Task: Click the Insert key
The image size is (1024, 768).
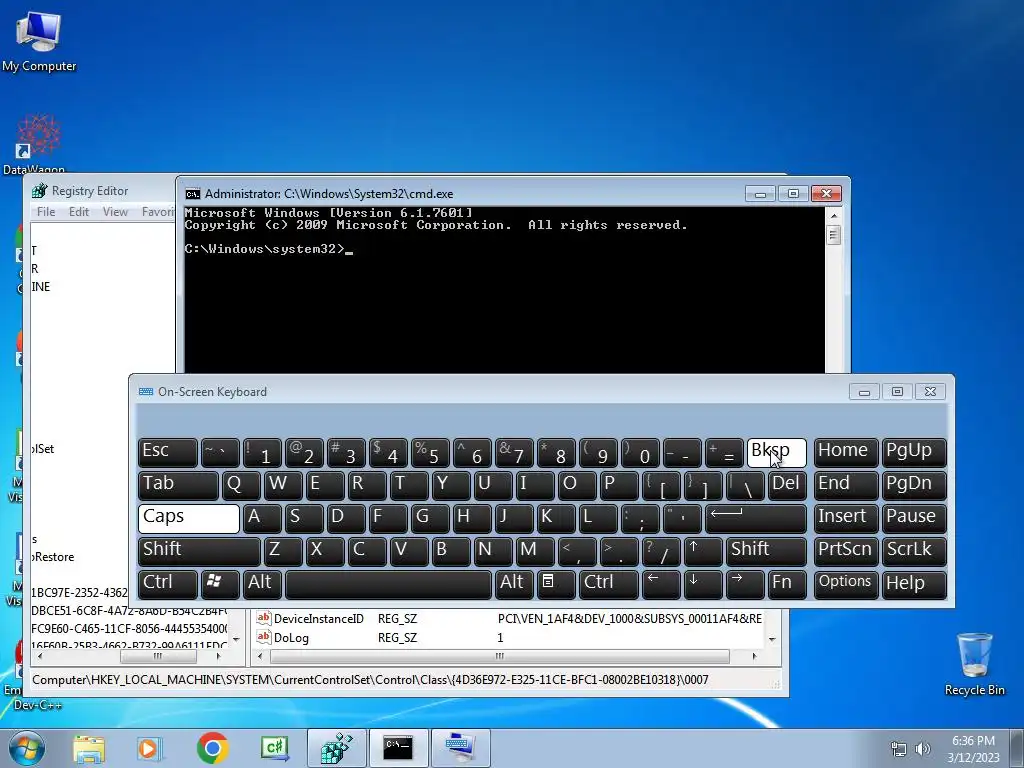Action: (x=846, y=519)
